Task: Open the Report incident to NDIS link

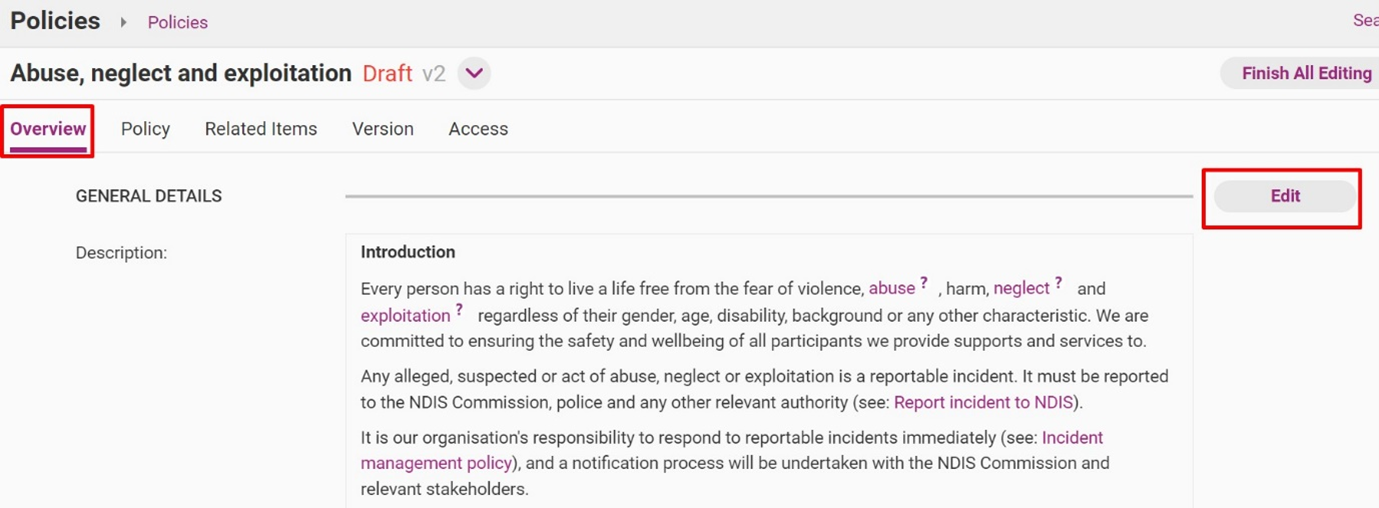Action: (x=984, y=403)
